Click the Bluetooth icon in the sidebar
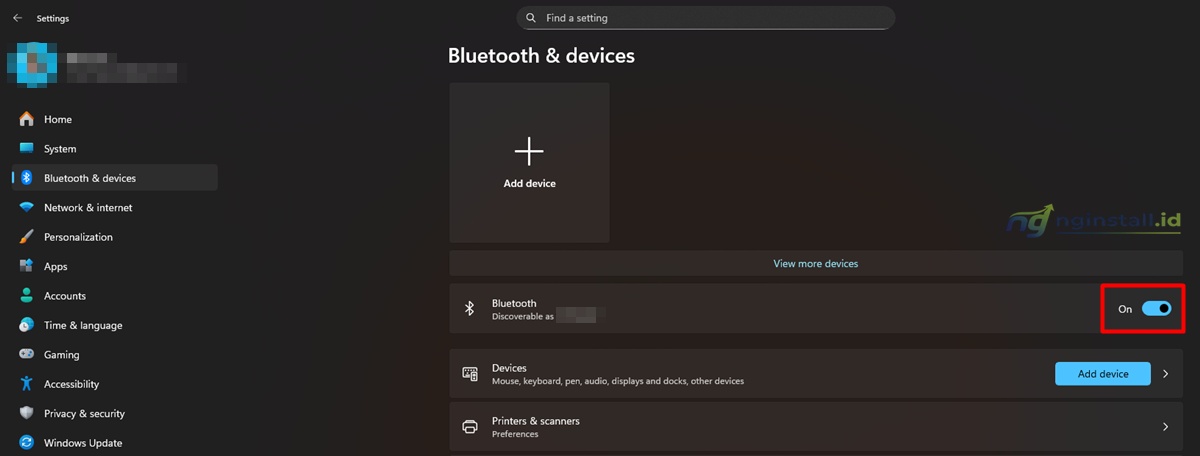Image resolution: width=1200 pixels, height=456 pixels. pos(26,178)
